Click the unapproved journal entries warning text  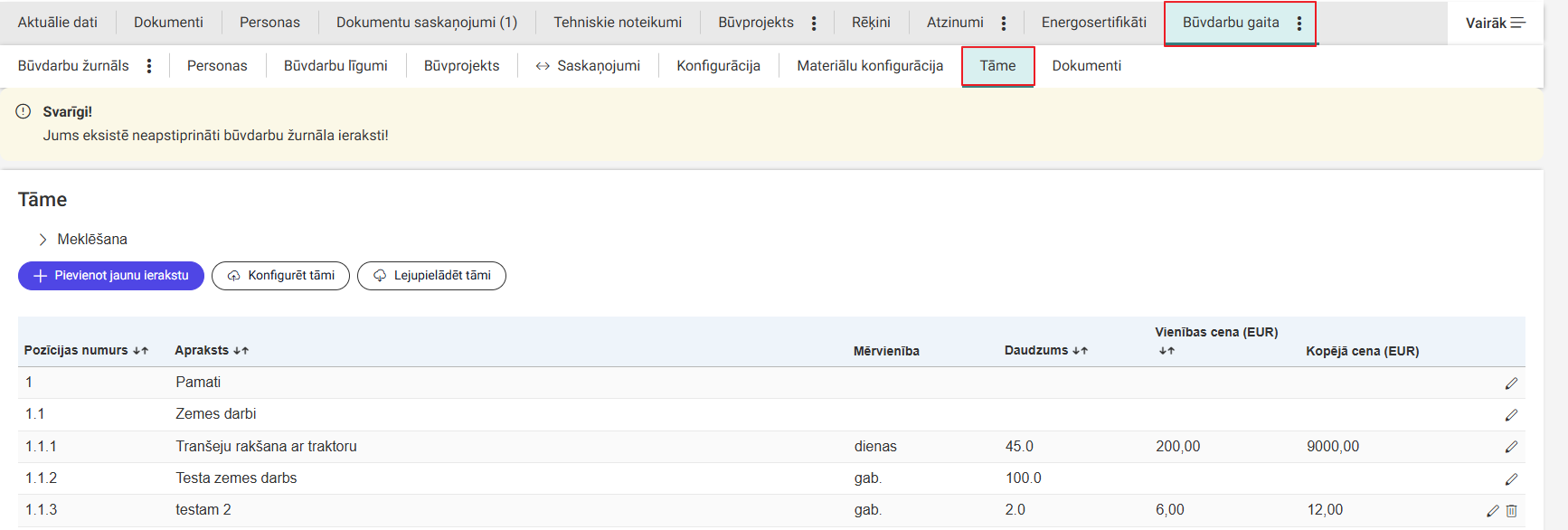coord(216,136)
